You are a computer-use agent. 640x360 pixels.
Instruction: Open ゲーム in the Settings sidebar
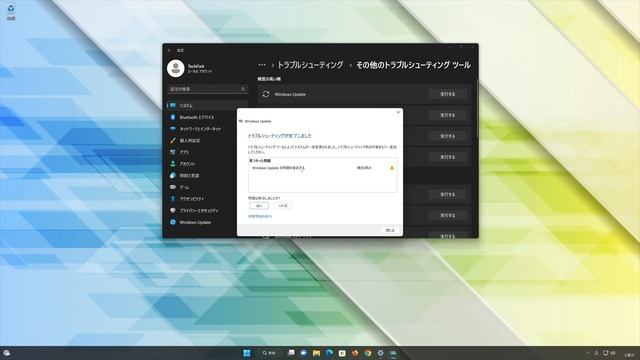[207, 187]
